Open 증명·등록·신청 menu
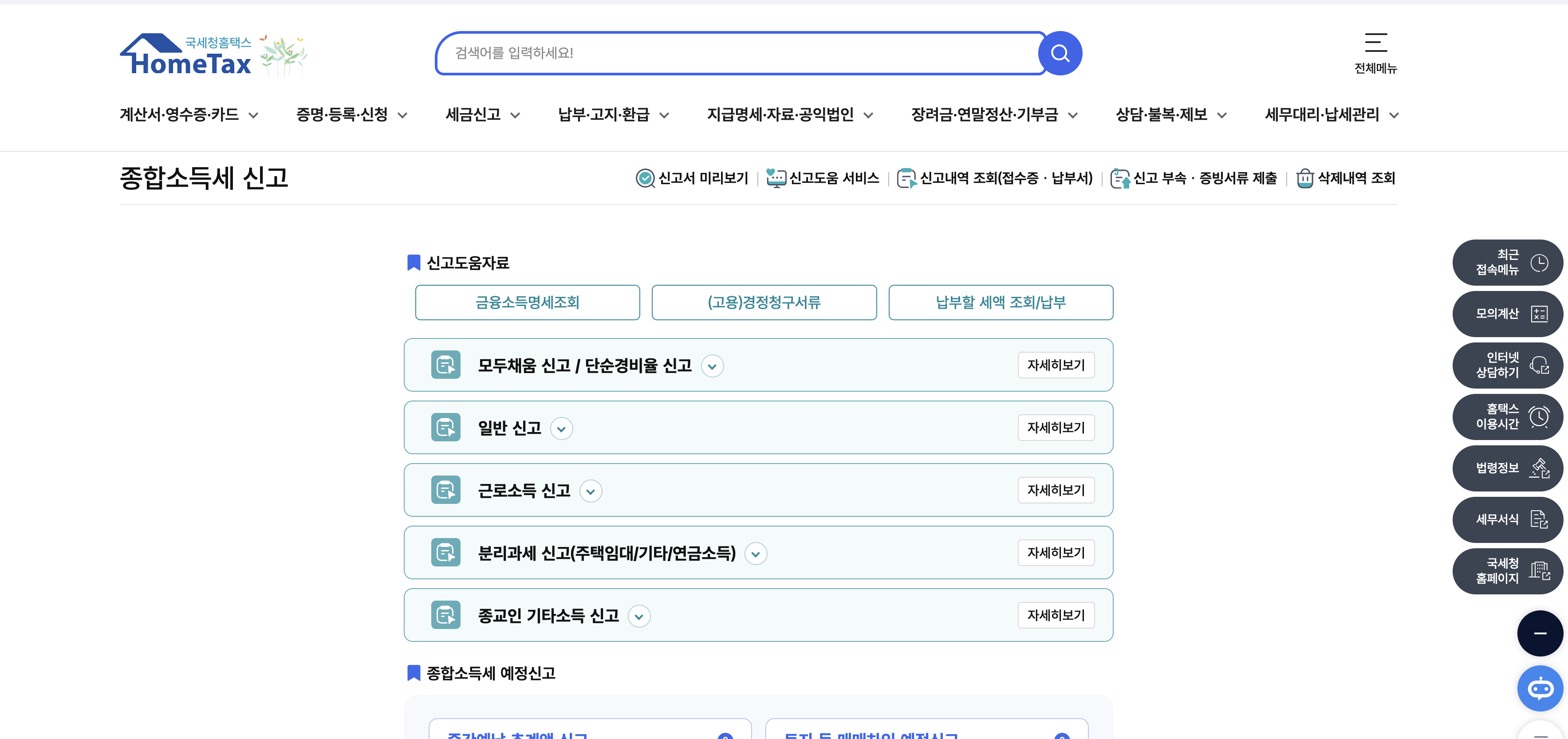1568x739 pixels. click(351, 114)
